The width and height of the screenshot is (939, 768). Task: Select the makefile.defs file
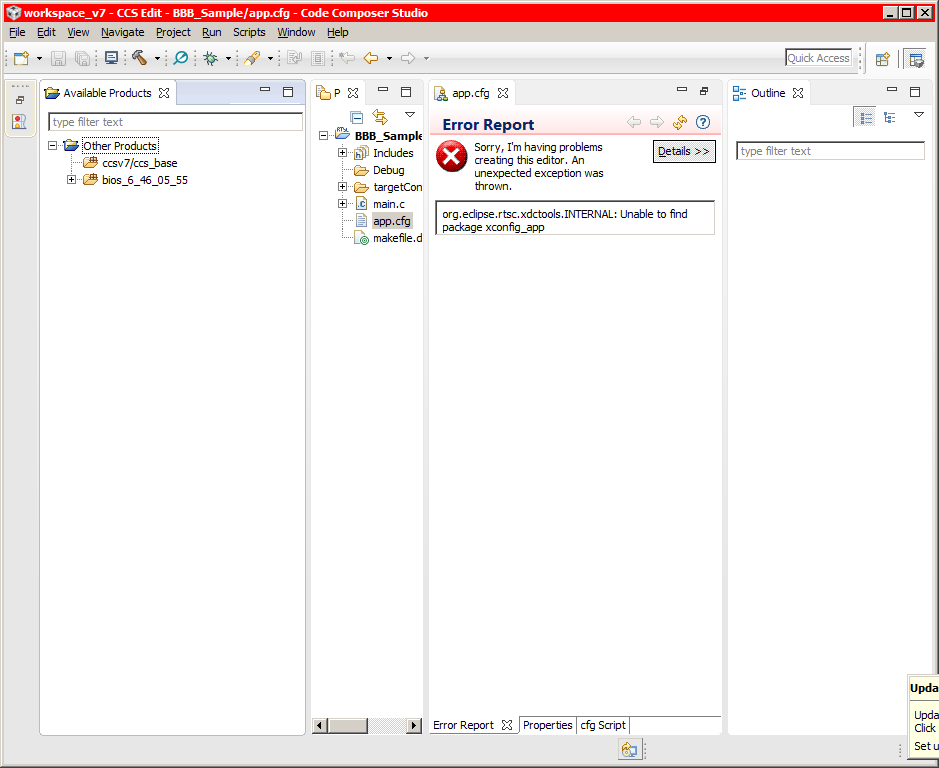pyautogui.click(x=397, y=238)
